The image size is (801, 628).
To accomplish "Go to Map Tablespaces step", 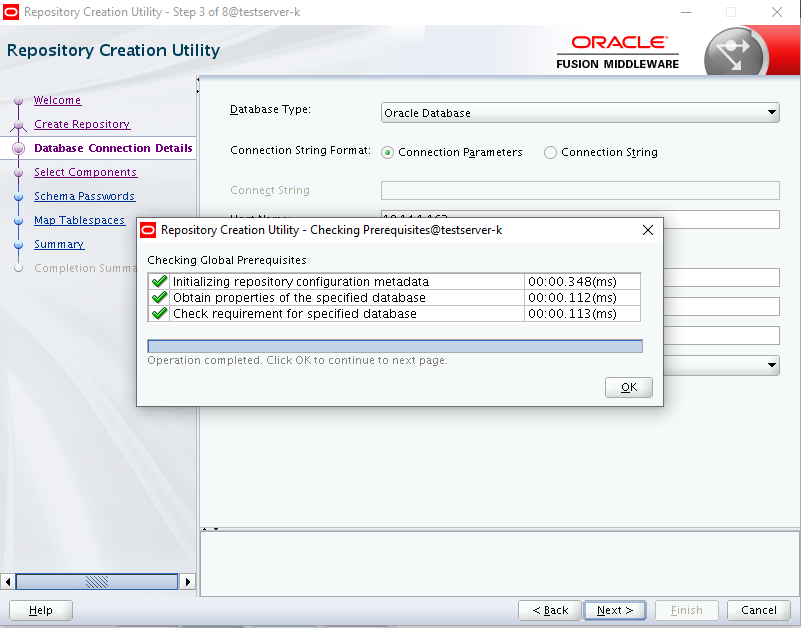I will tap(79, 220).
